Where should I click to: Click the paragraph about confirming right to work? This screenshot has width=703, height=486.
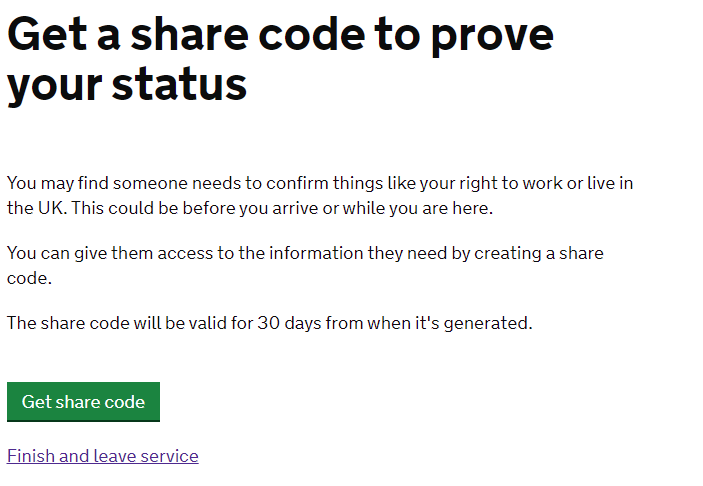[320, 196]
